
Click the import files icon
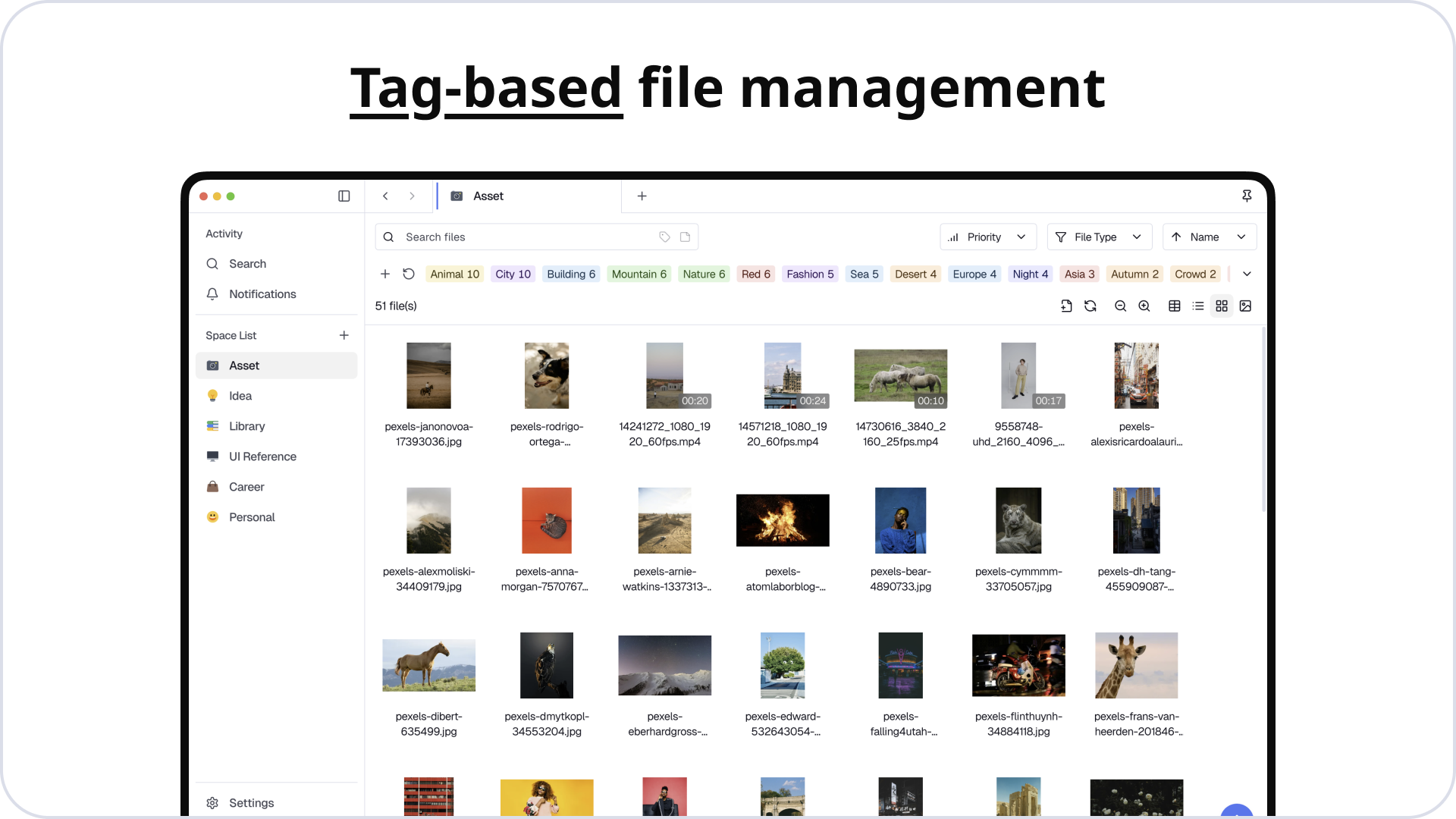pos(1066,306)
